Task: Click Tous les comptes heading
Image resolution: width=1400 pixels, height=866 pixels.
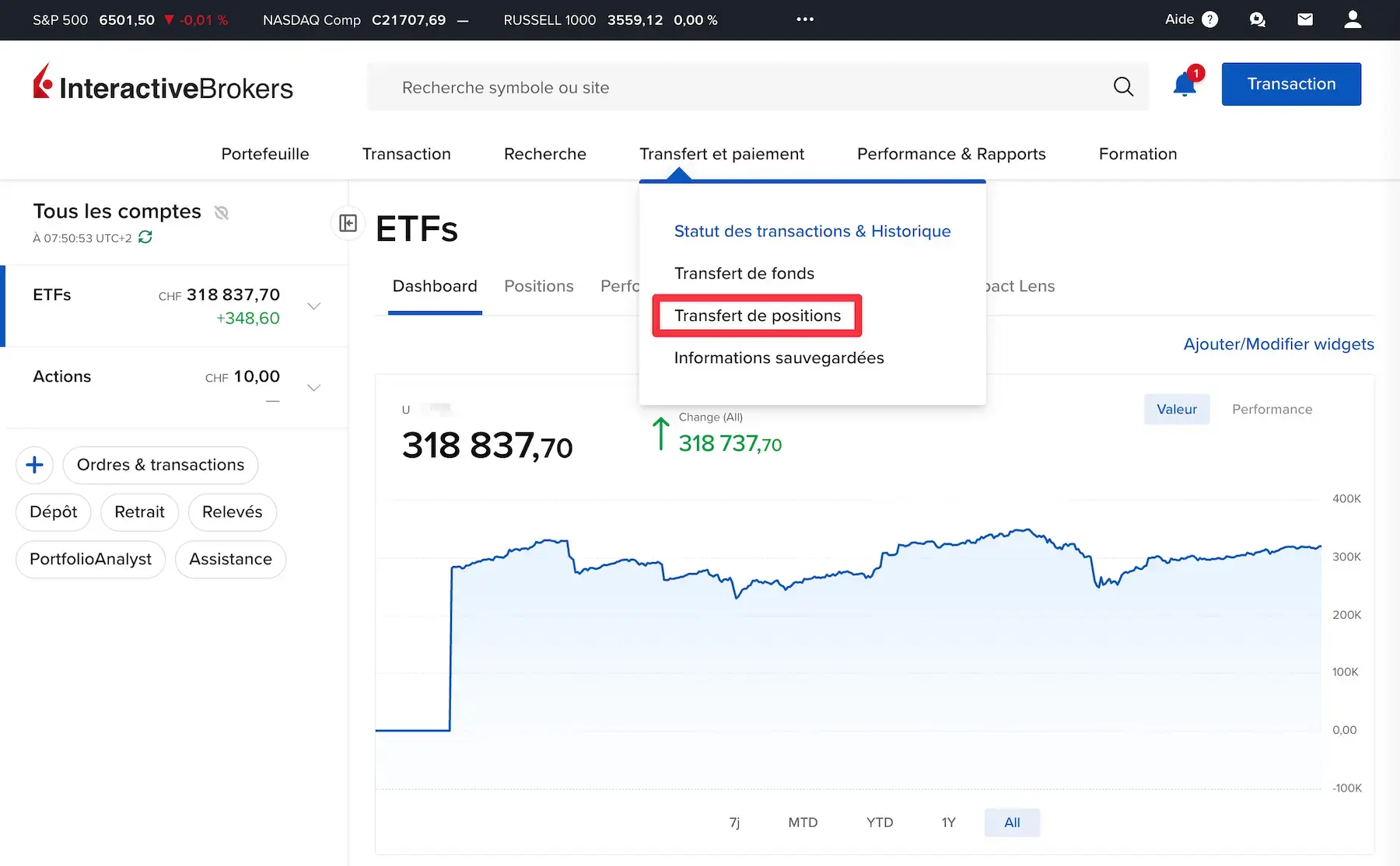Action: [117, 211]
